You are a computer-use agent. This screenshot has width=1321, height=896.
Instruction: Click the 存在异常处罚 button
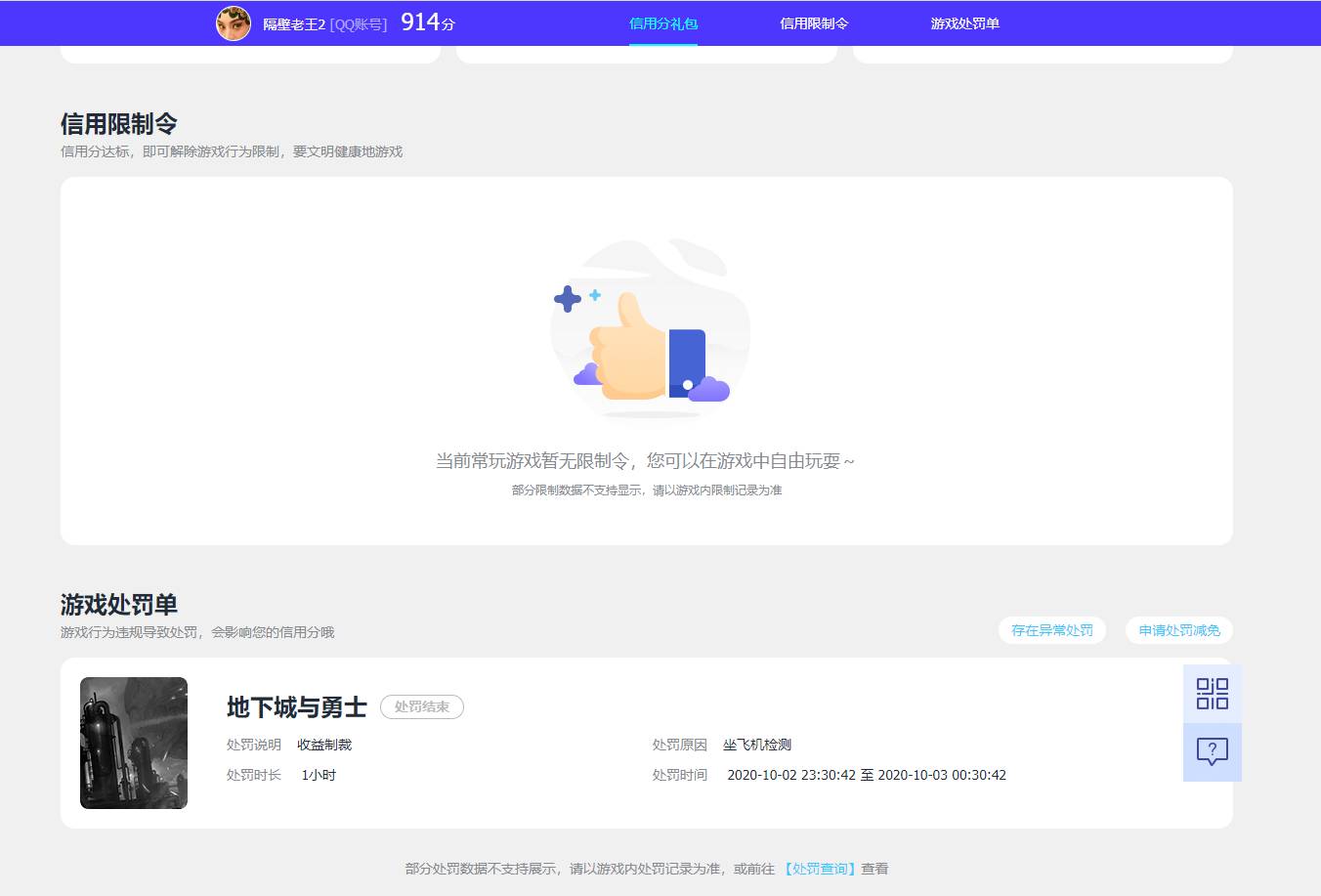1051,630
